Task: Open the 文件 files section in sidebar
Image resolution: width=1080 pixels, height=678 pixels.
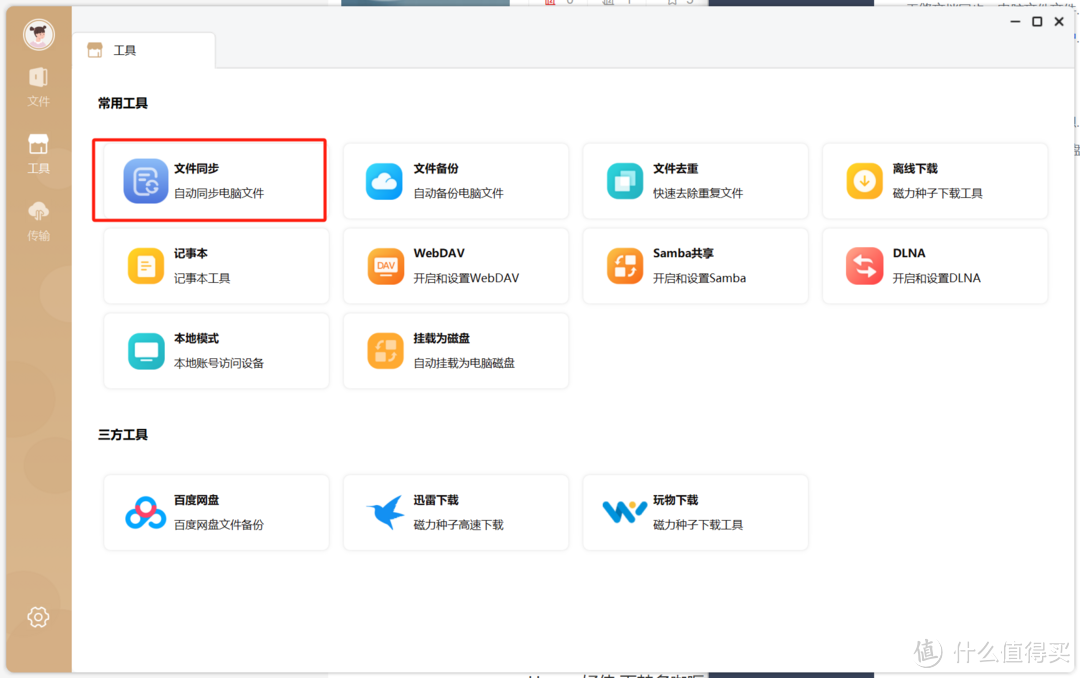Action: 38,85
